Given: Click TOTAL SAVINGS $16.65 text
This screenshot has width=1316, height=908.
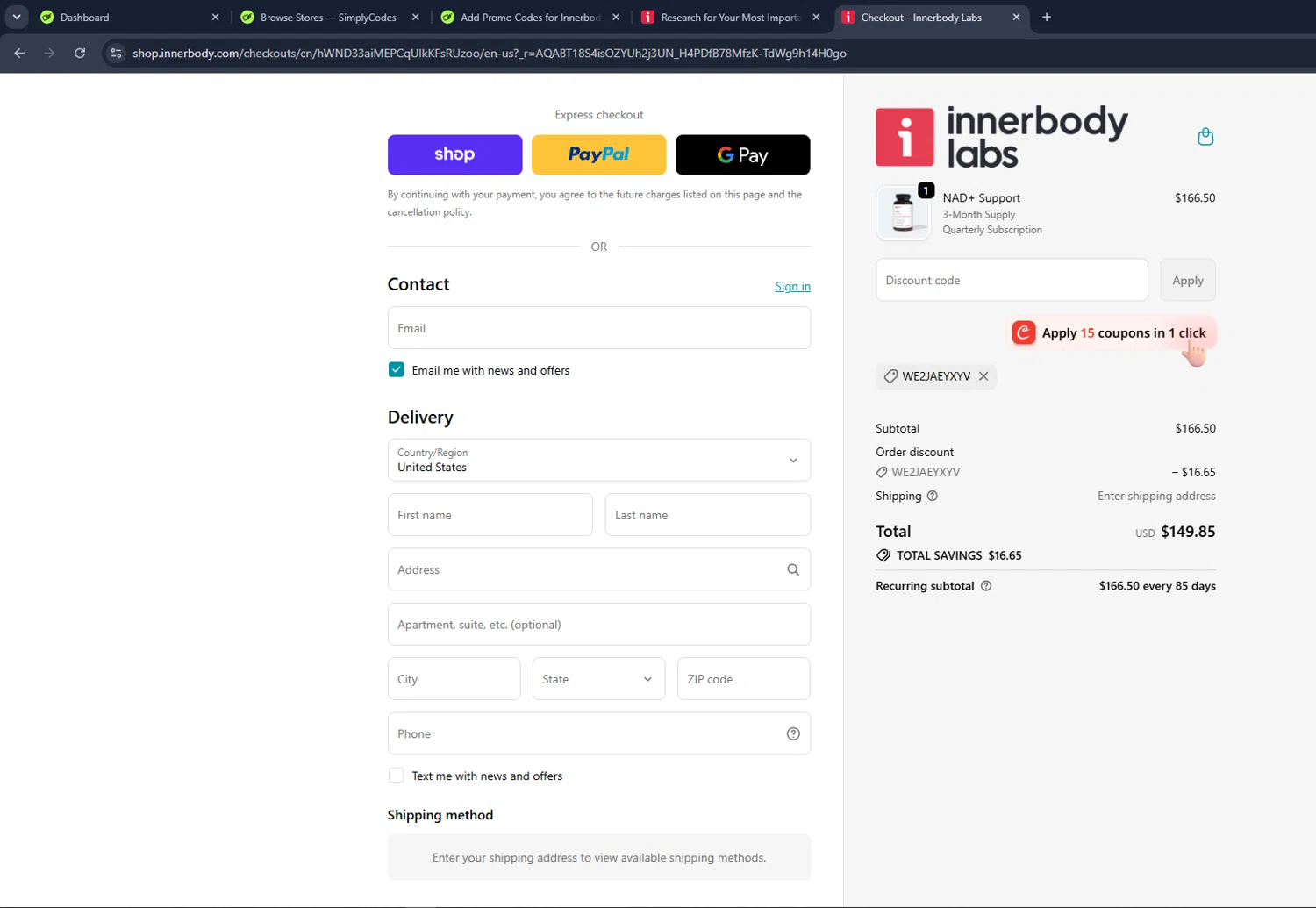Looking at the screenshot, I should coord(959,556).
